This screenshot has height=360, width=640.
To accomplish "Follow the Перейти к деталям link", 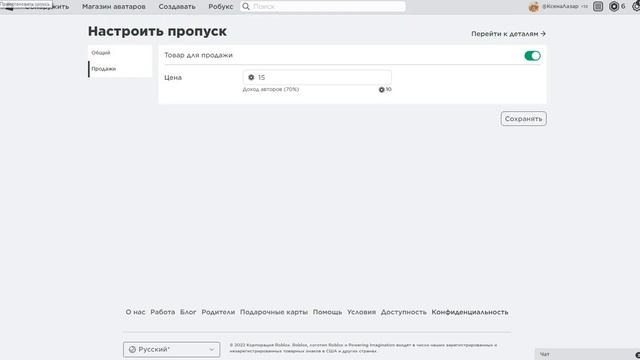I will 508,34.
